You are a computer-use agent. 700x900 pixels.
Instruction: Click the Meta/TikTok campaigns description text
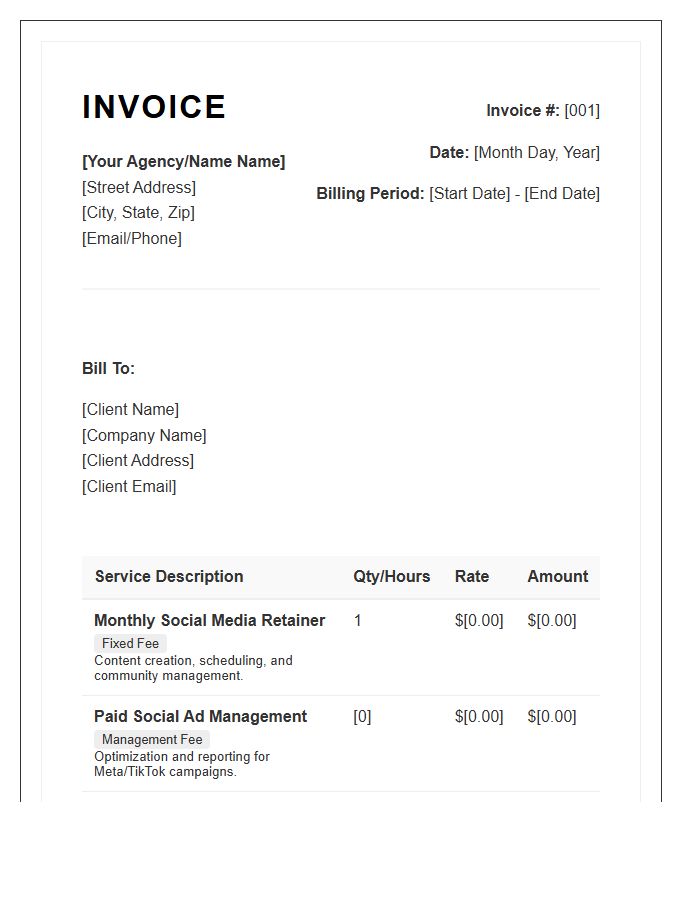[182, 764]
